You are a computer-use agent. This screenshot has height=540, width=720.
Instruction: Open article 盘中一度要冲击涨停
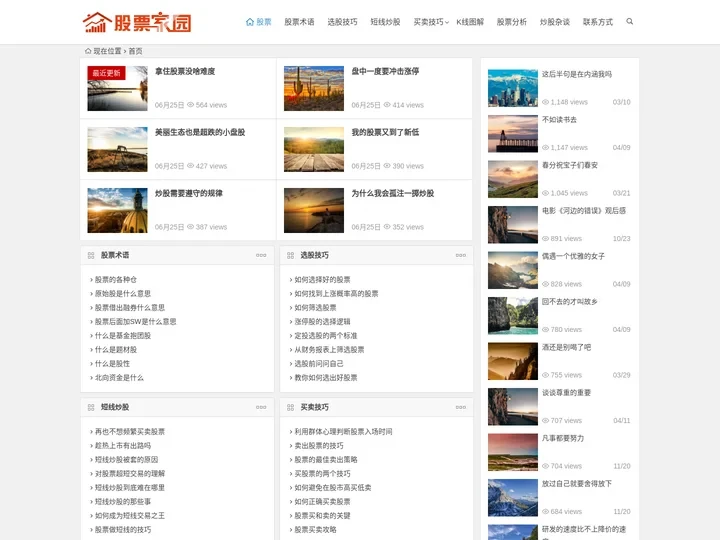point(385,71)
